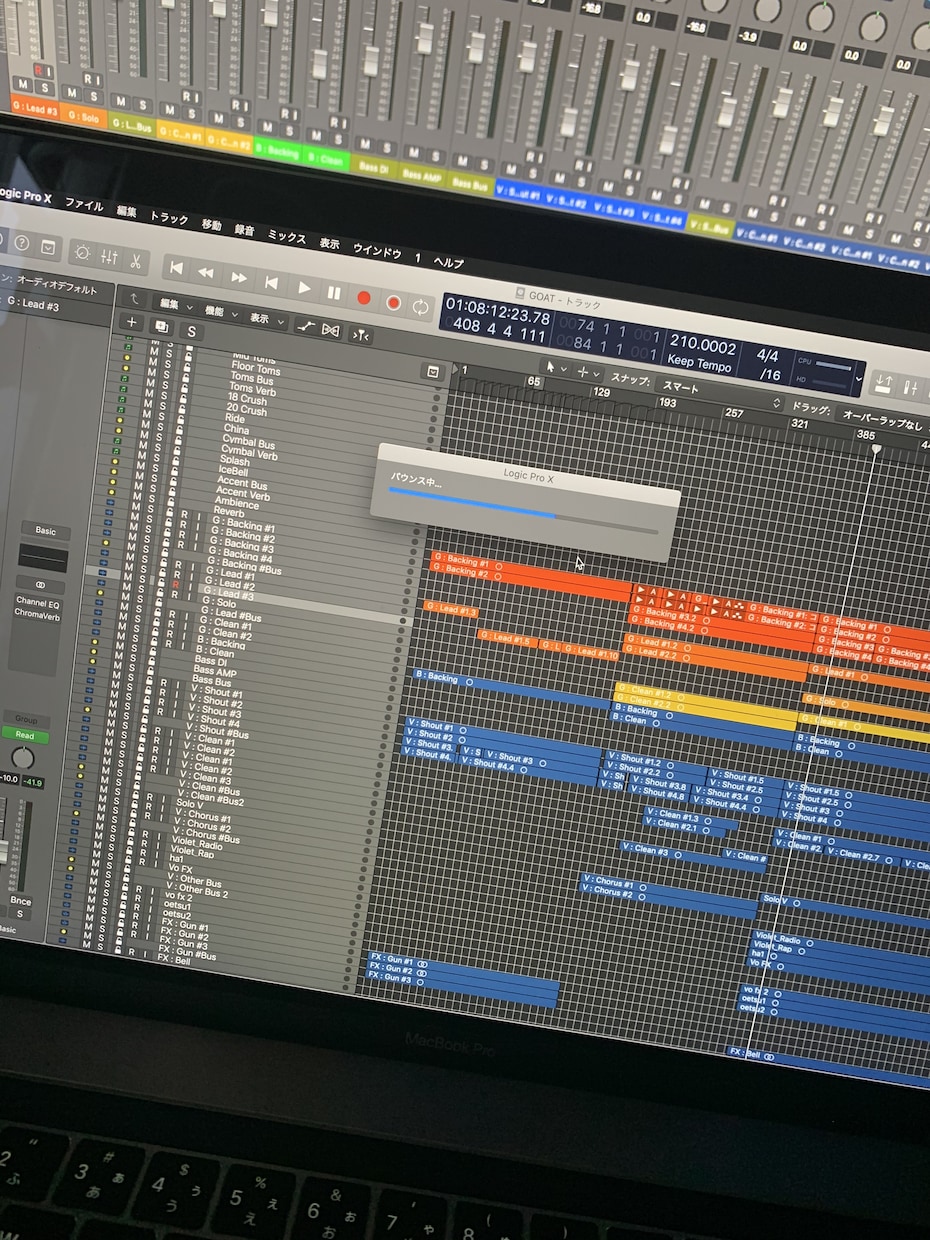930x1240 pixels.
Task: Click the Rewind transport button
Action: [206, 272]
